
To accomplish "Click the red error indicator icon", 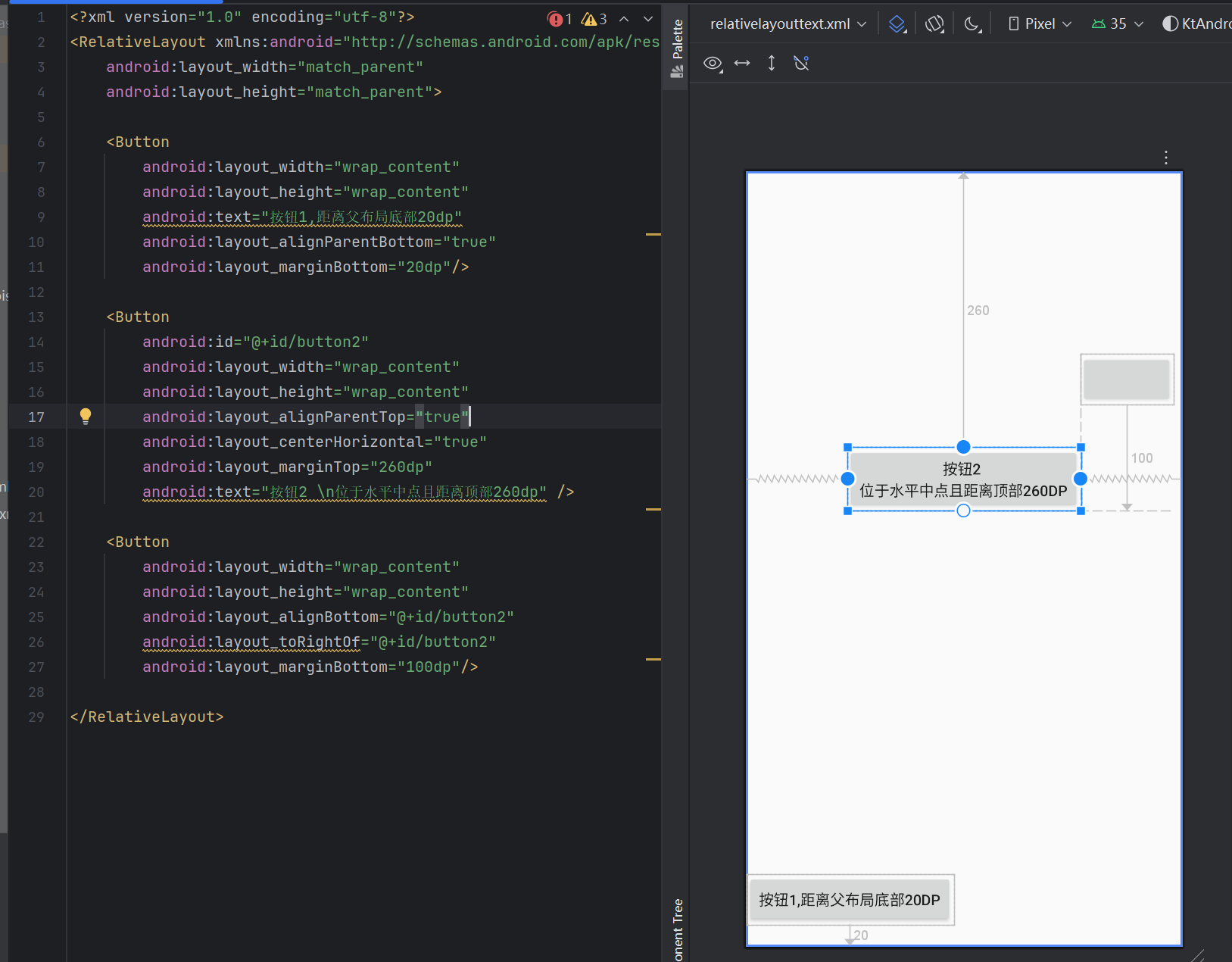I will pyautogui.click(x=555, y=19).
